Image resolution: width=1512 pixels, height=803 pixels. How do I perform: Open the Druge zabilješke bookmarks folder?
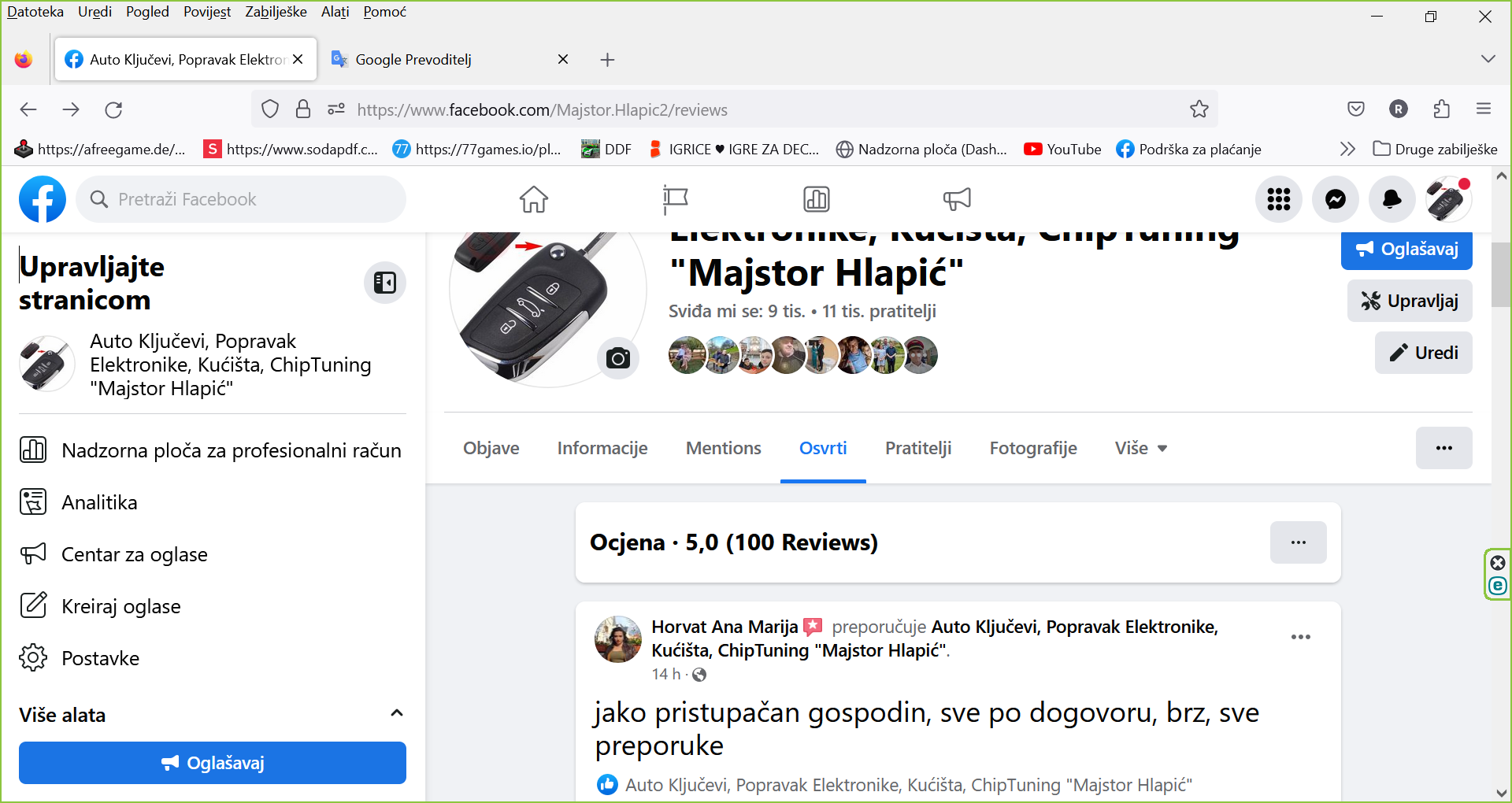click(x=1435, y=149)
